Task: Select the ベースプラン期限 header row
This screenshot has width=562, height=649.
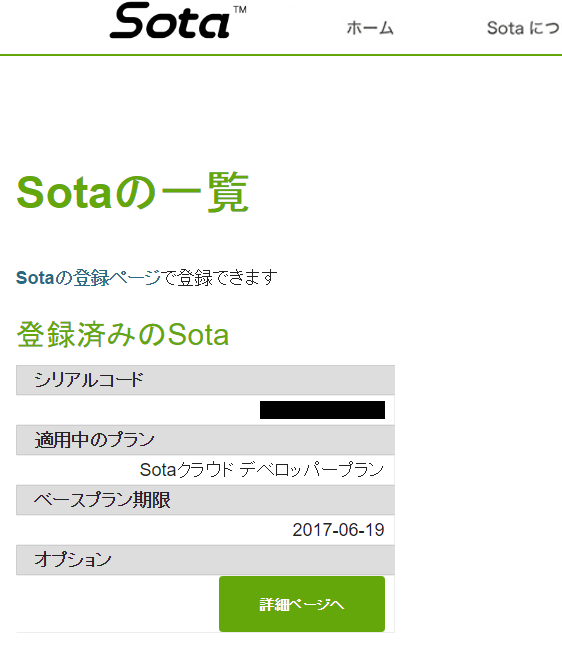Action: [205, 500]
